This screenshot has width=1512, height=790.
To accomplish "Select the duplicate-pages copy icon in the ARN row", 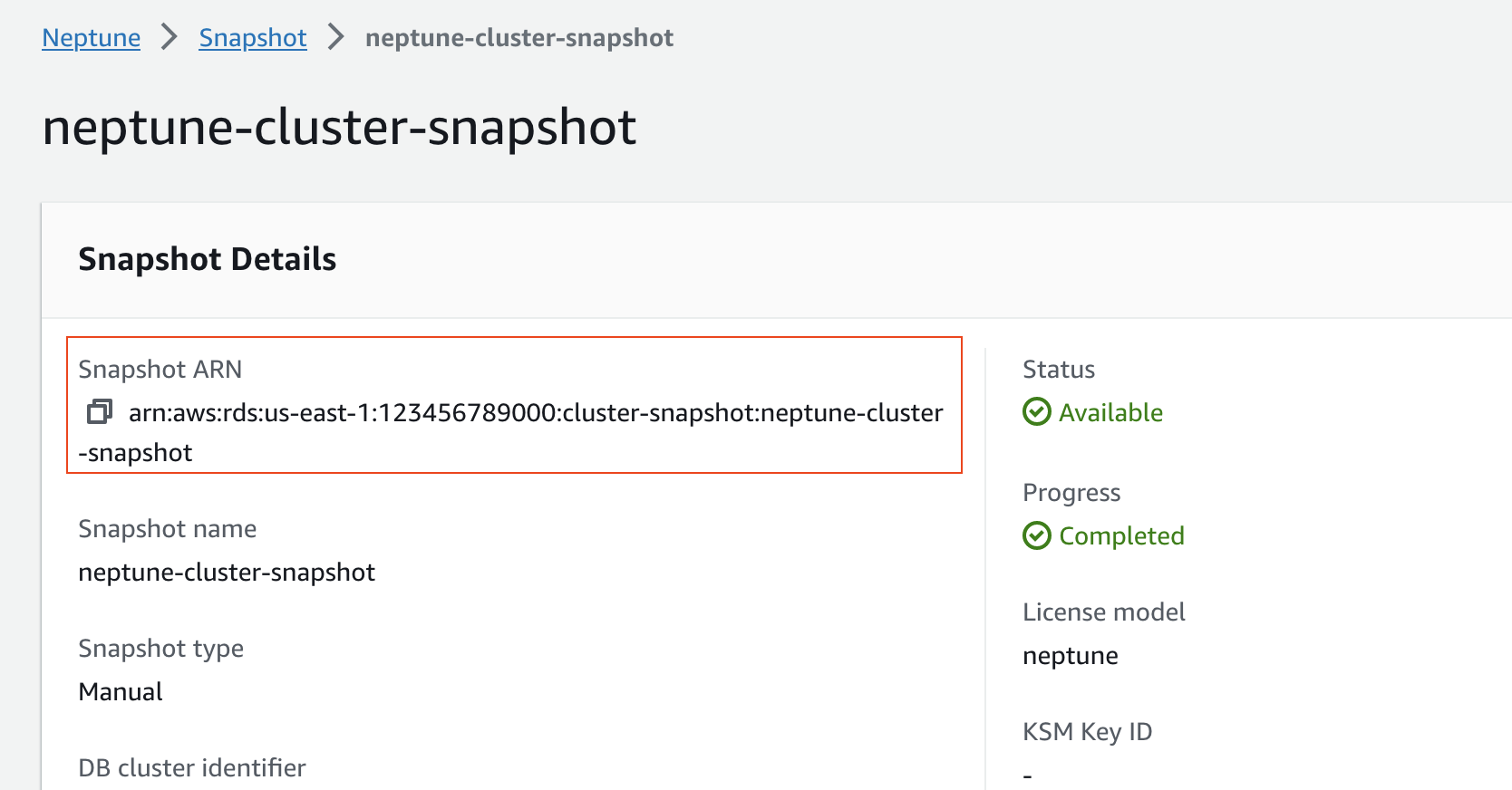I will coord(97,412).
